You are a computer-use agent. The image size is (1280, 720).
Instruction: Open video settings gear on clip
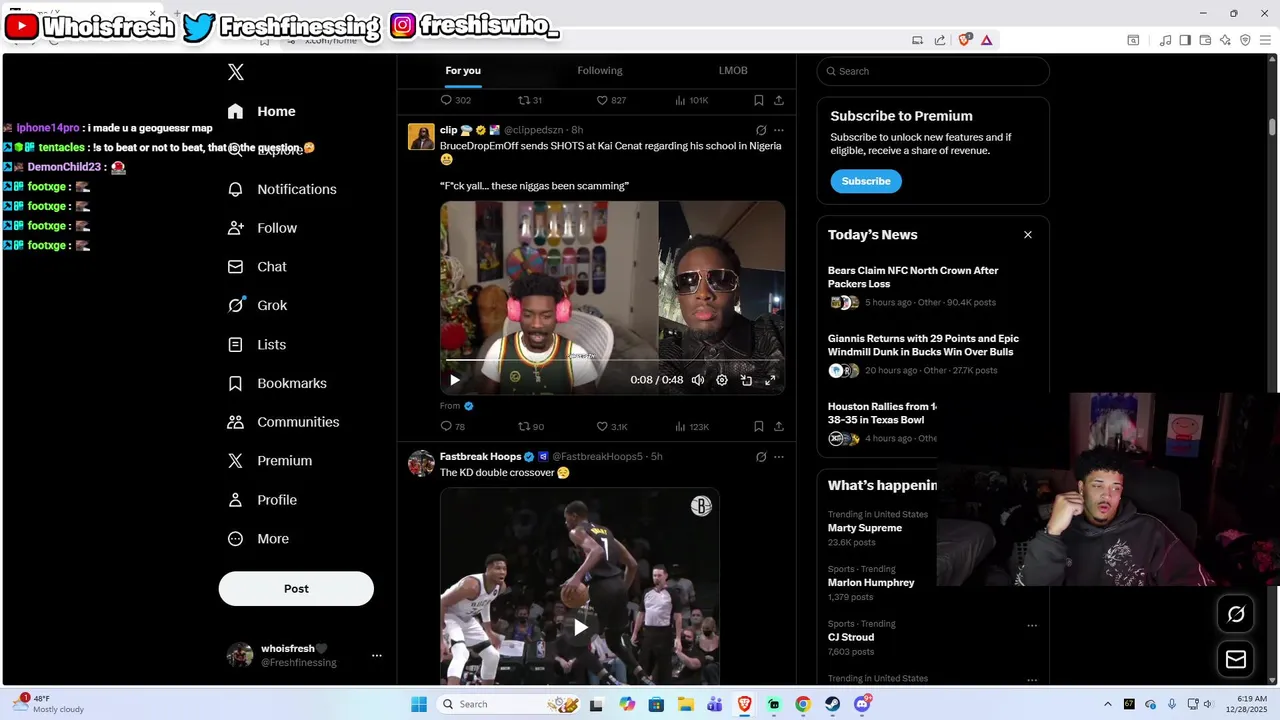tap(722, 380)
